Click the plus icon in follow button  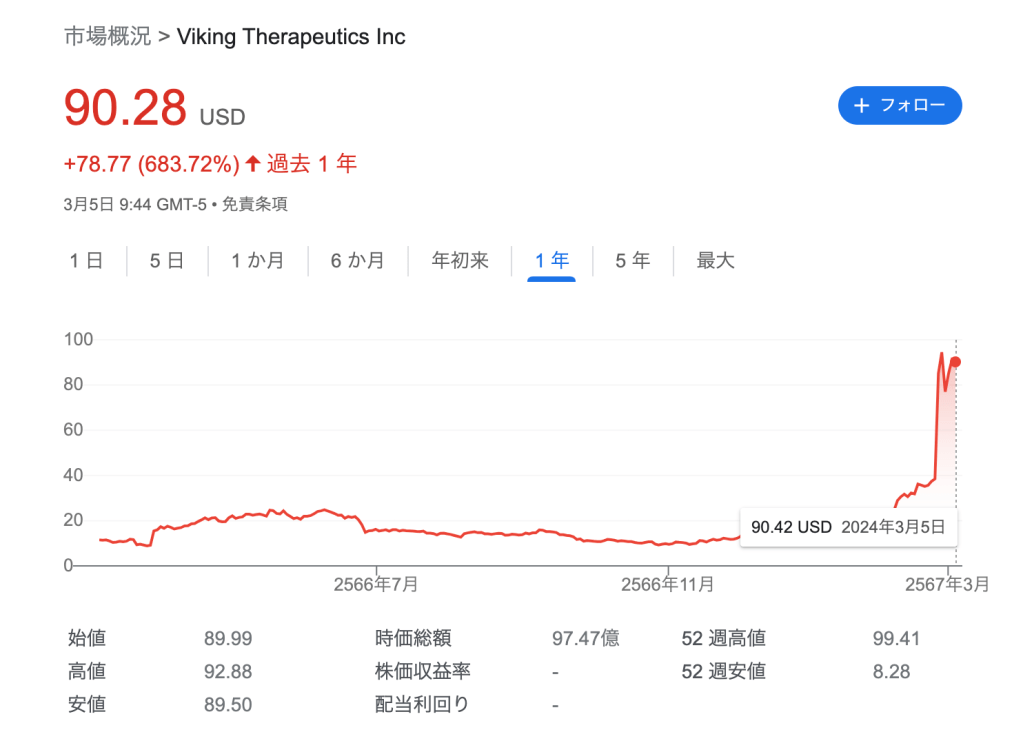click(x=862, y=105)
